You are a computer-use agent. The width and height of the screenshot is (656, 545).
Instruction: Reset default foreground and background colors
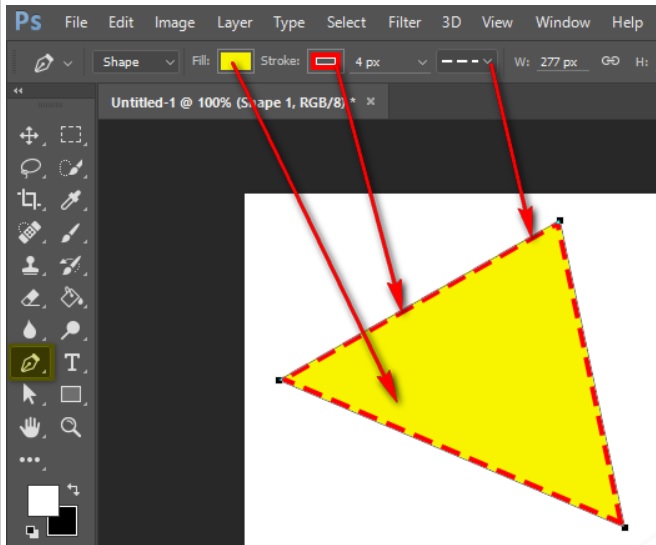(x=32, y=532)
